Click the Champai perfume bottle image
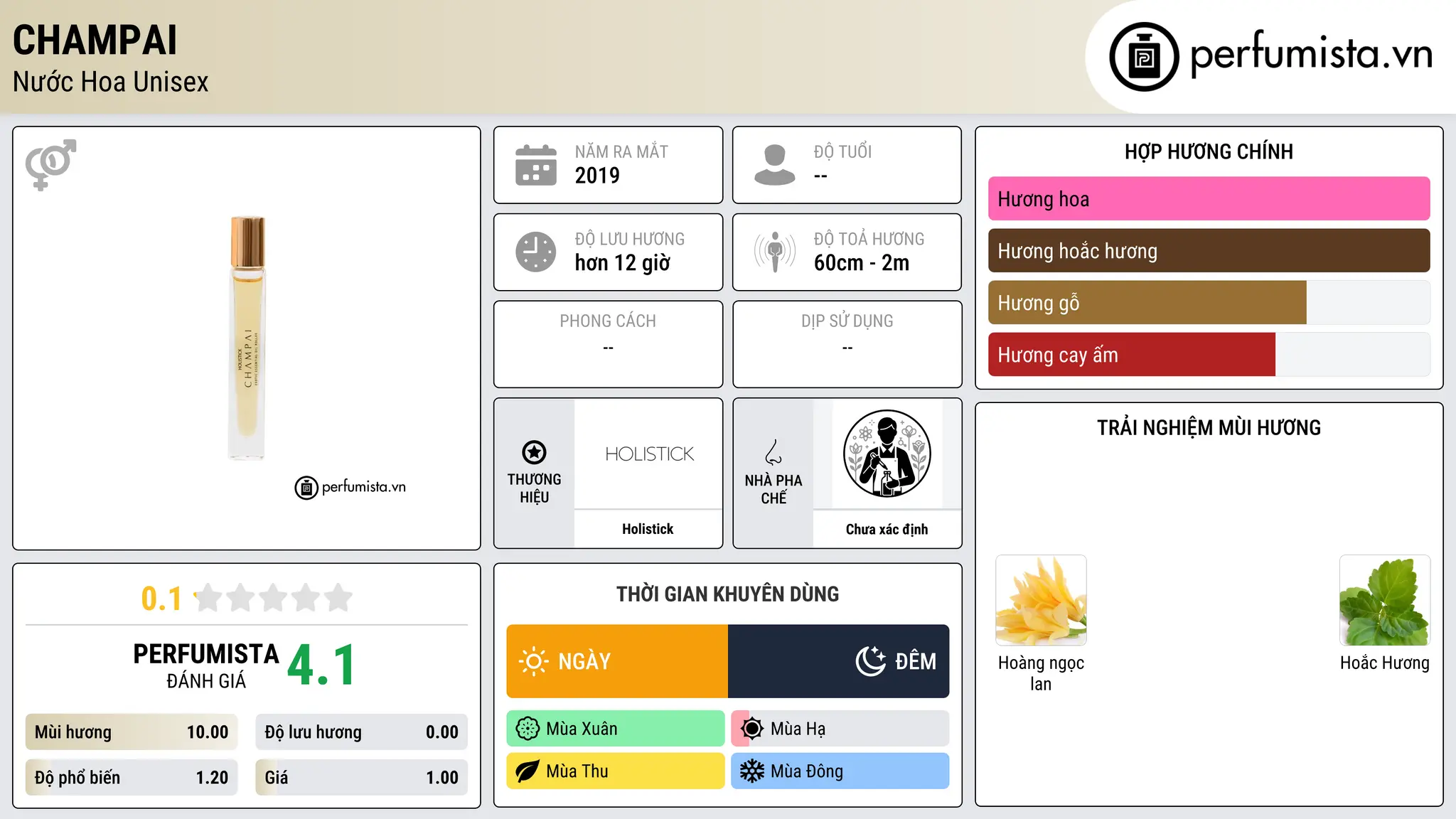The height and width of the screenshot is (819, 1456). pos(247,338)
